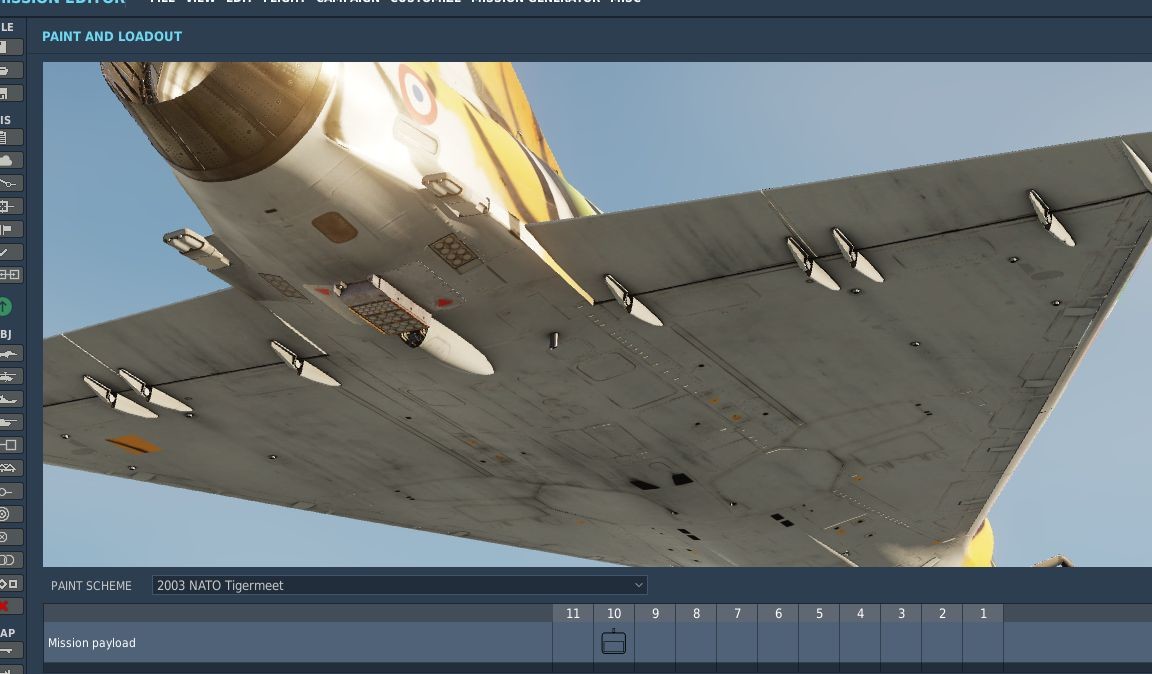Open the Paint Scheme dropdown
The width and height of the screenshot is (1152, 674).
[x=399, y=585]
